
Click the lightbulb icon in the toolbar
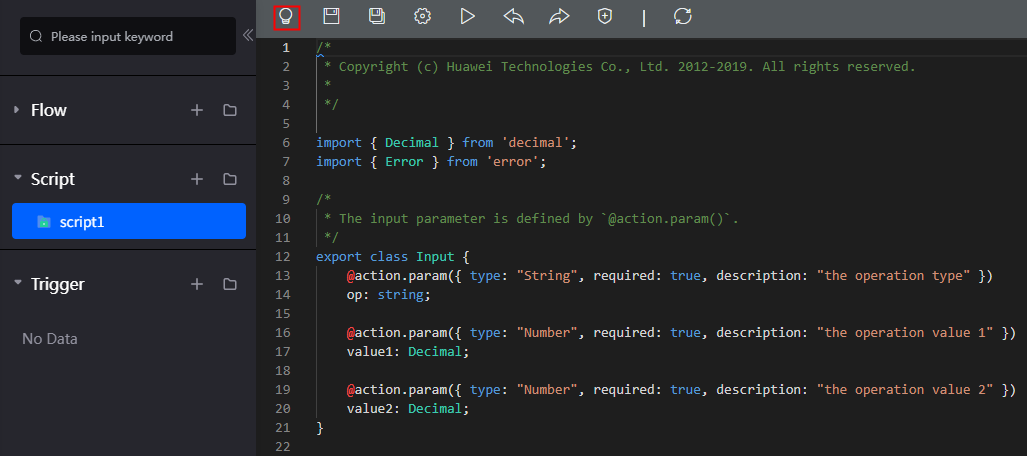(x=286, y=17)
